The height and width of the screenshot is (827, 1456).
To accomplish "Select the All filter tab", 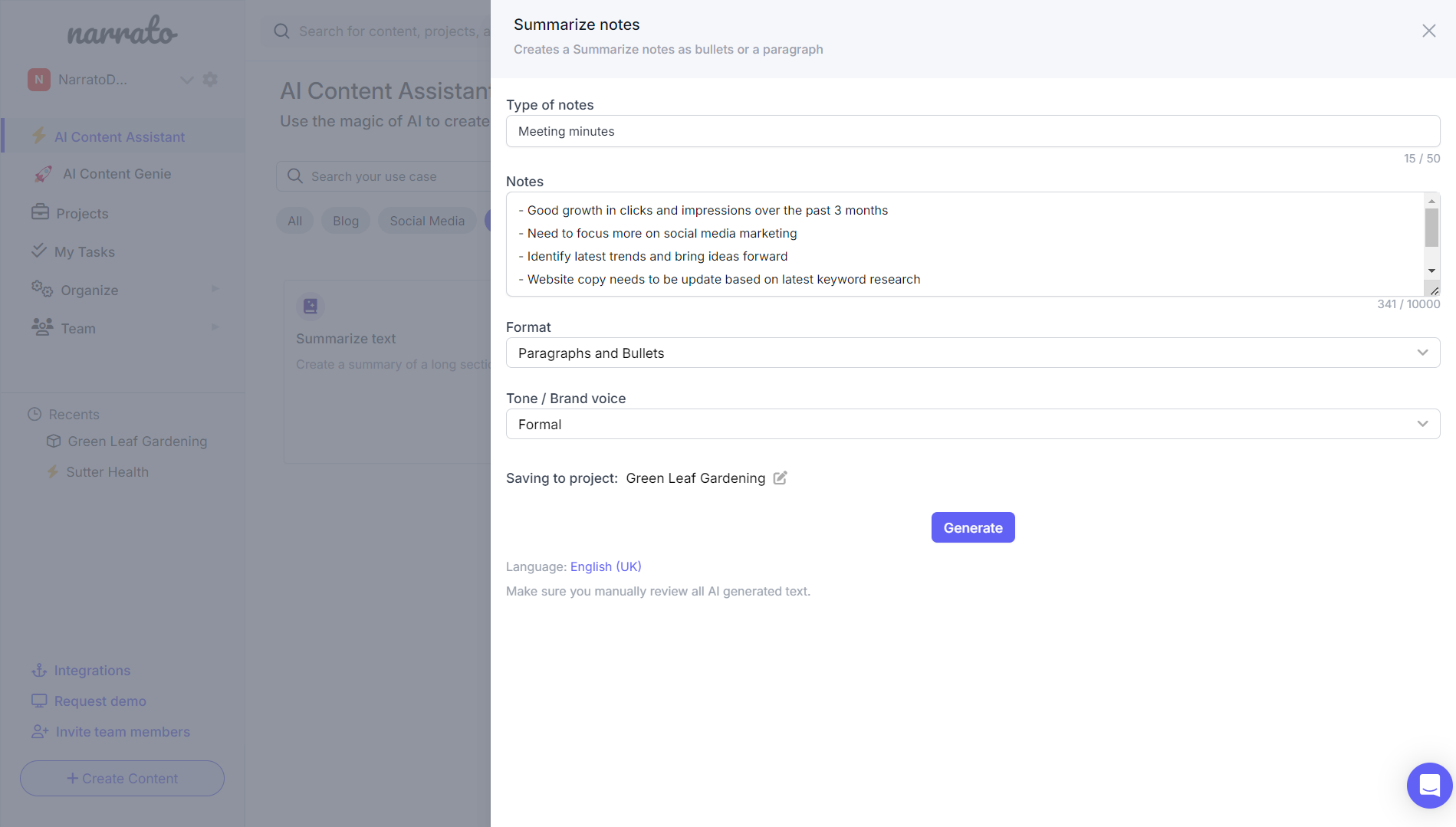I will pyautogui.click(x=295, y=221).
